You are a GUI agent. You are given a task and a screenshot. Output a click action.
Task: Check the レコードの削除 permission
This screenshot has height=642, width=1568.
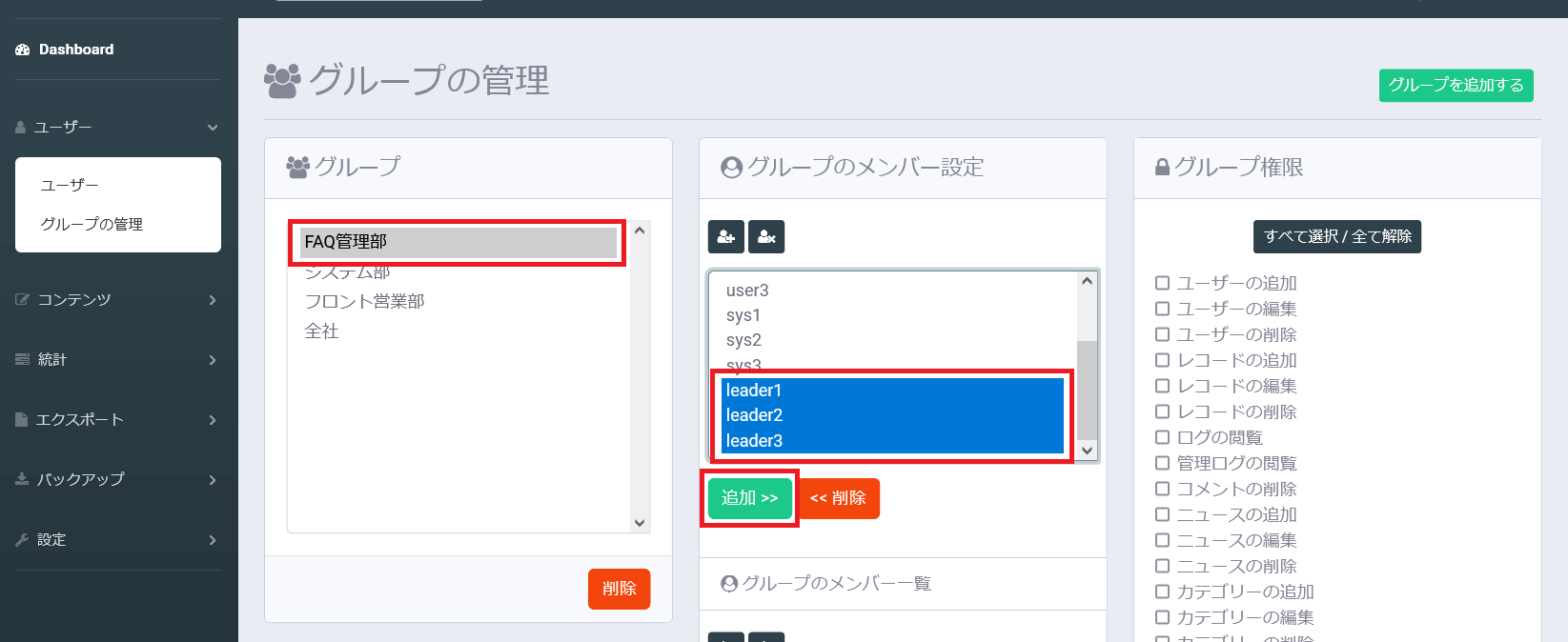point(1162,411)
